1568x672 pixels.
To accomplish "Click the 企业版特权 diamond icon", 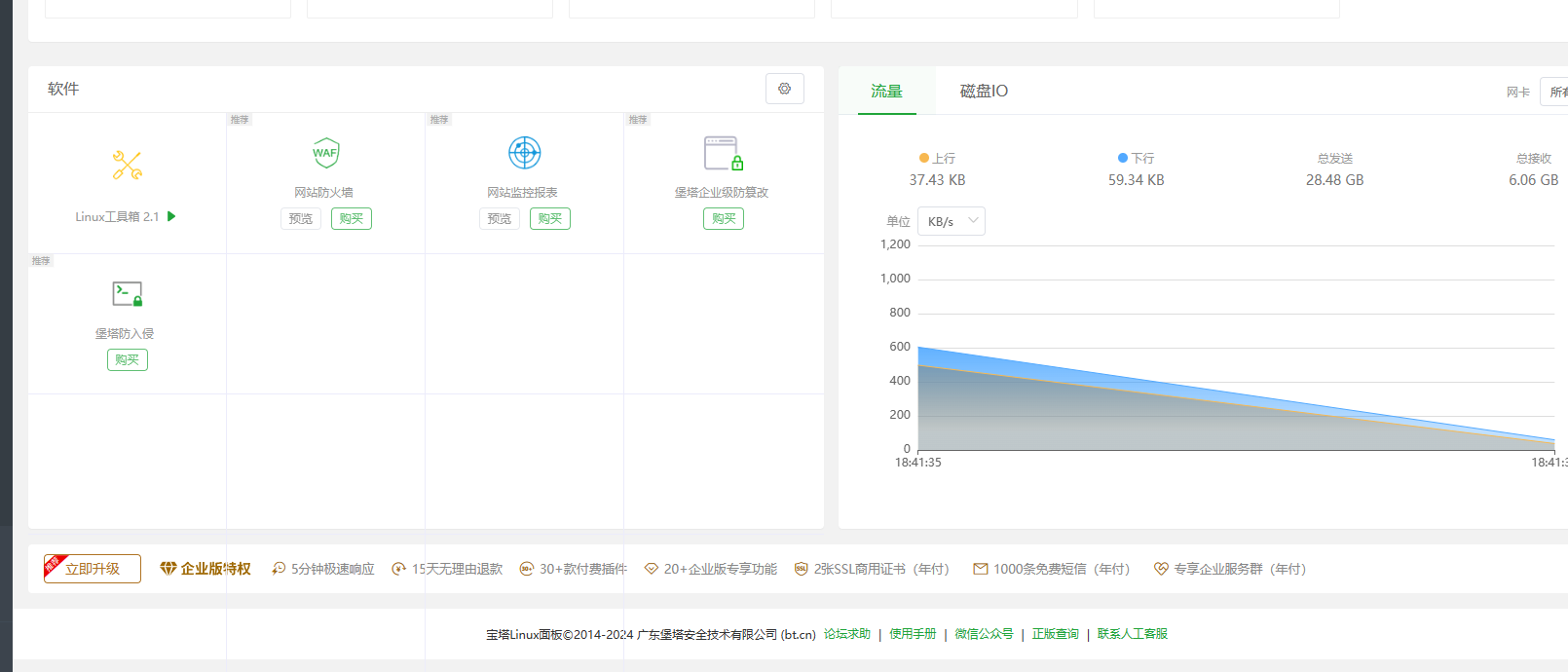I will point(168,569).
